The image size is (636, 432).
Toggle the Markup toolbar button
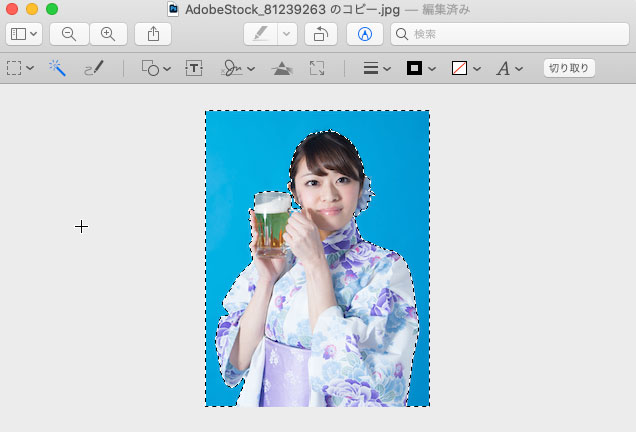(365, 34)
